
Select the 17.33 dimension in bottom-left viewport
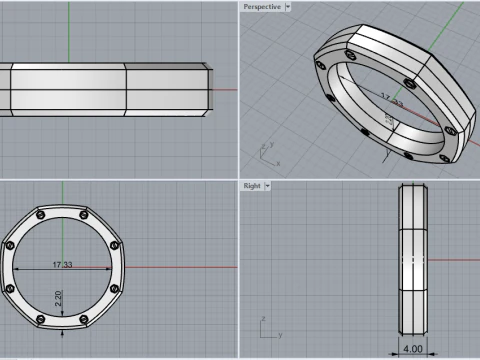pyautogui.click(x=62, y=265)
